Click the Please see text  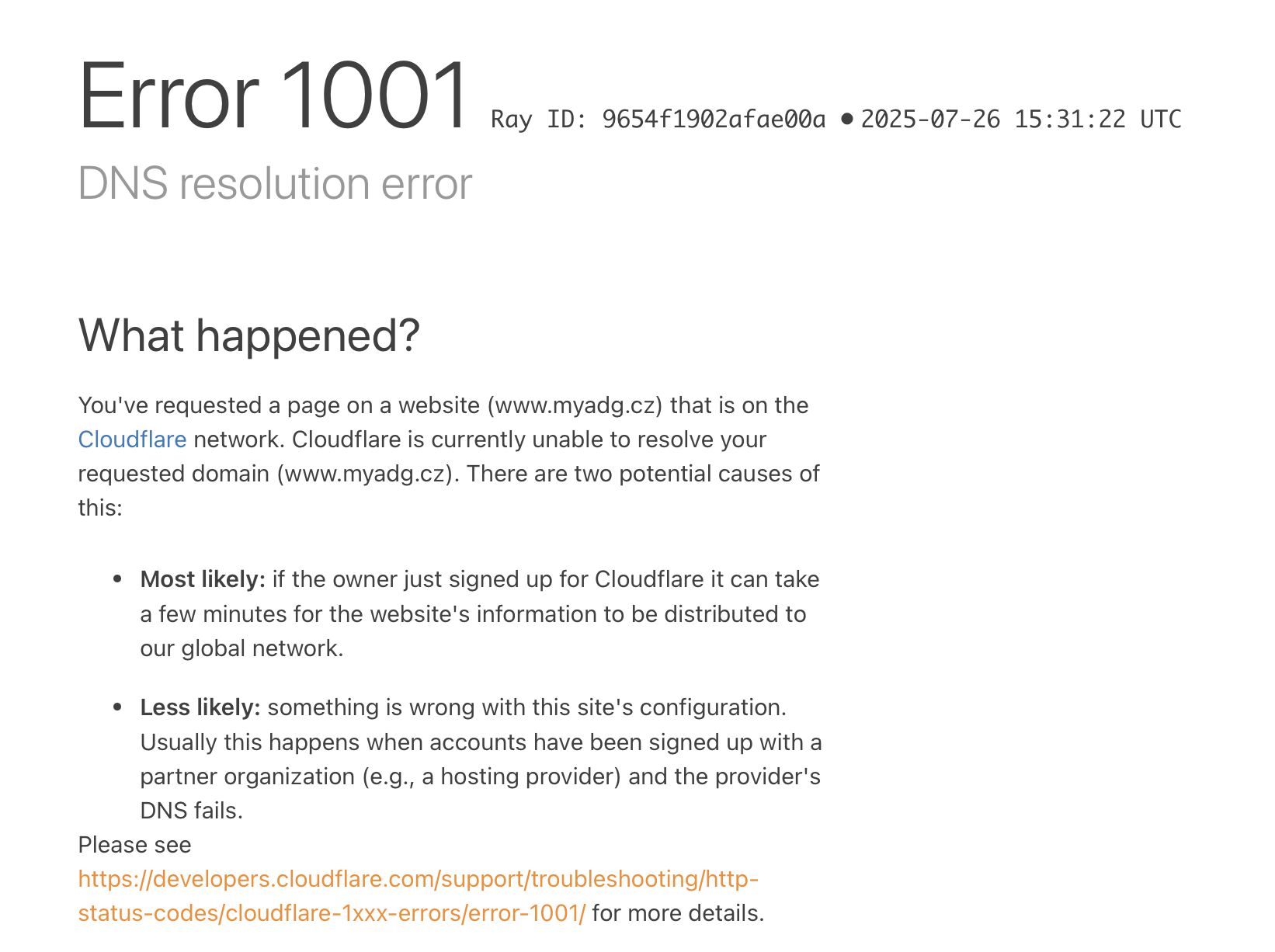click(134, 845)
